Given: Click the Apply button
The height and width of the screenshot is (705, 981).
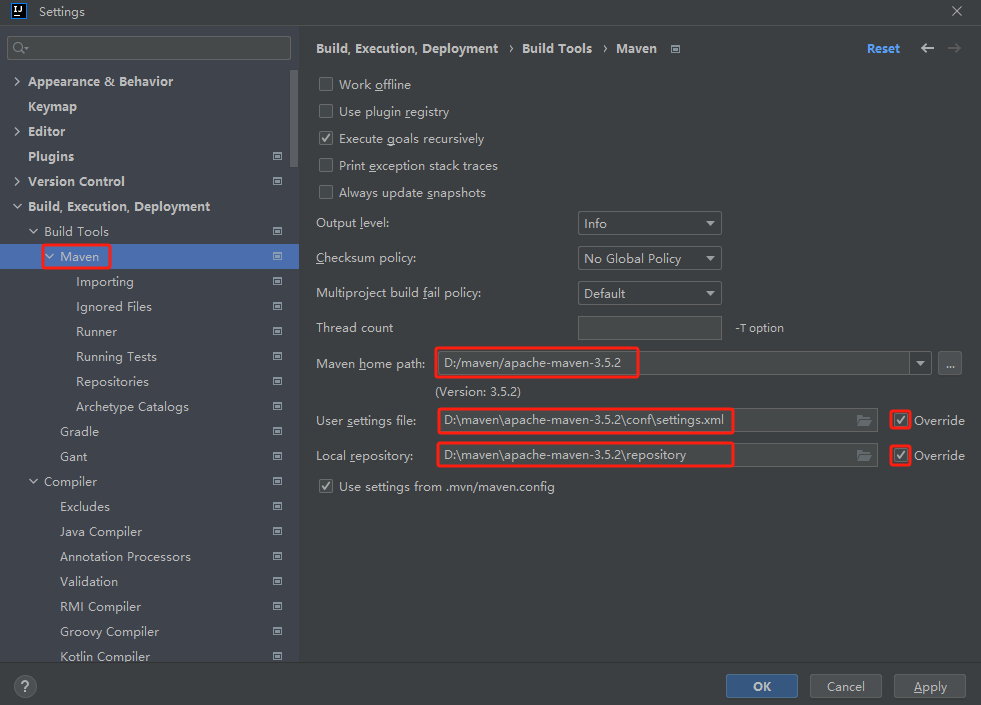Looking at the screenshot, I should [930, 686].
